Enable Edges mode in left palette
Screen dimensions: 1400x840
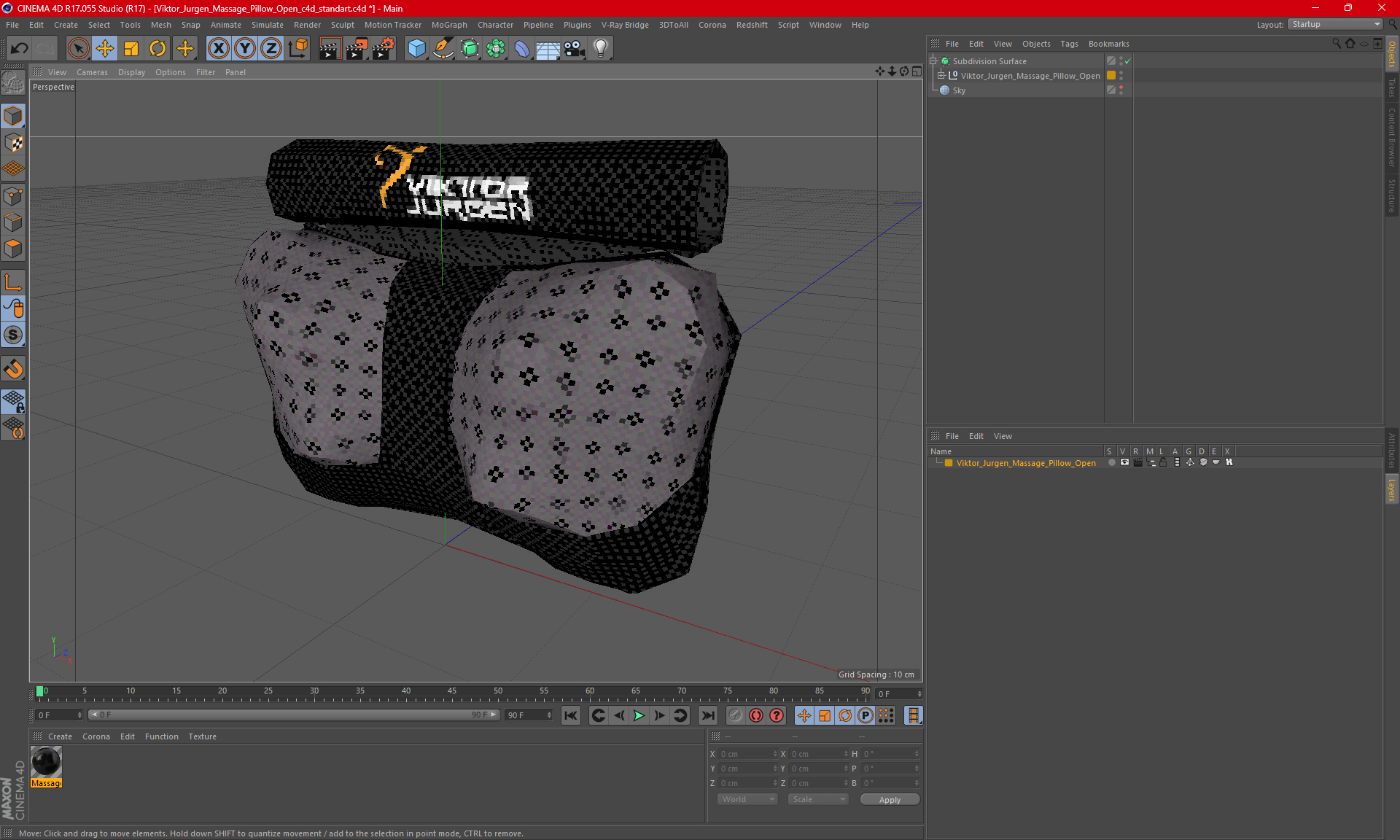[x=13, y=222]
